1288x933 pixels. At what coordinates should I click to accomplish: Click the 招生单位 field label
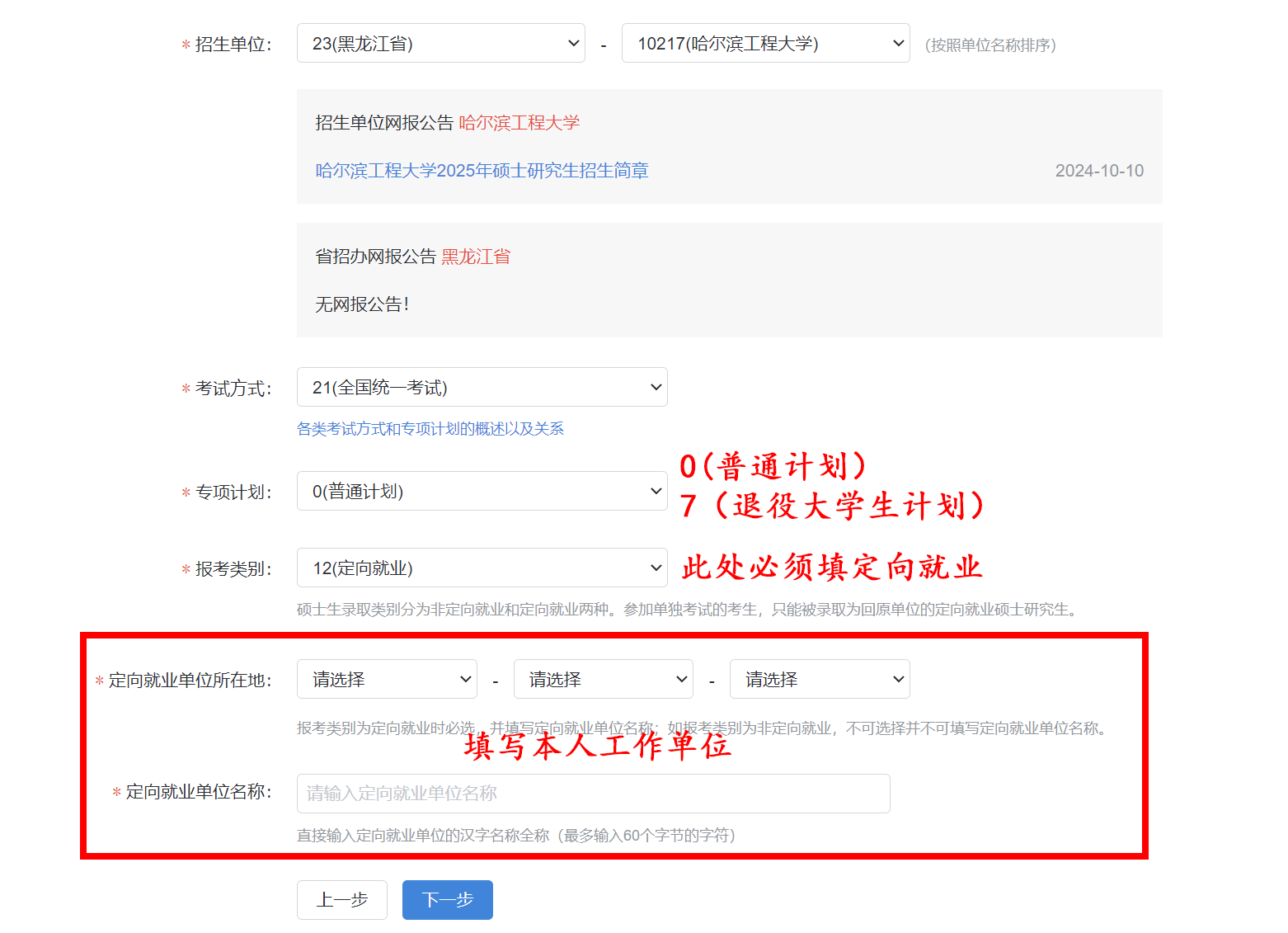coord(233,45)
